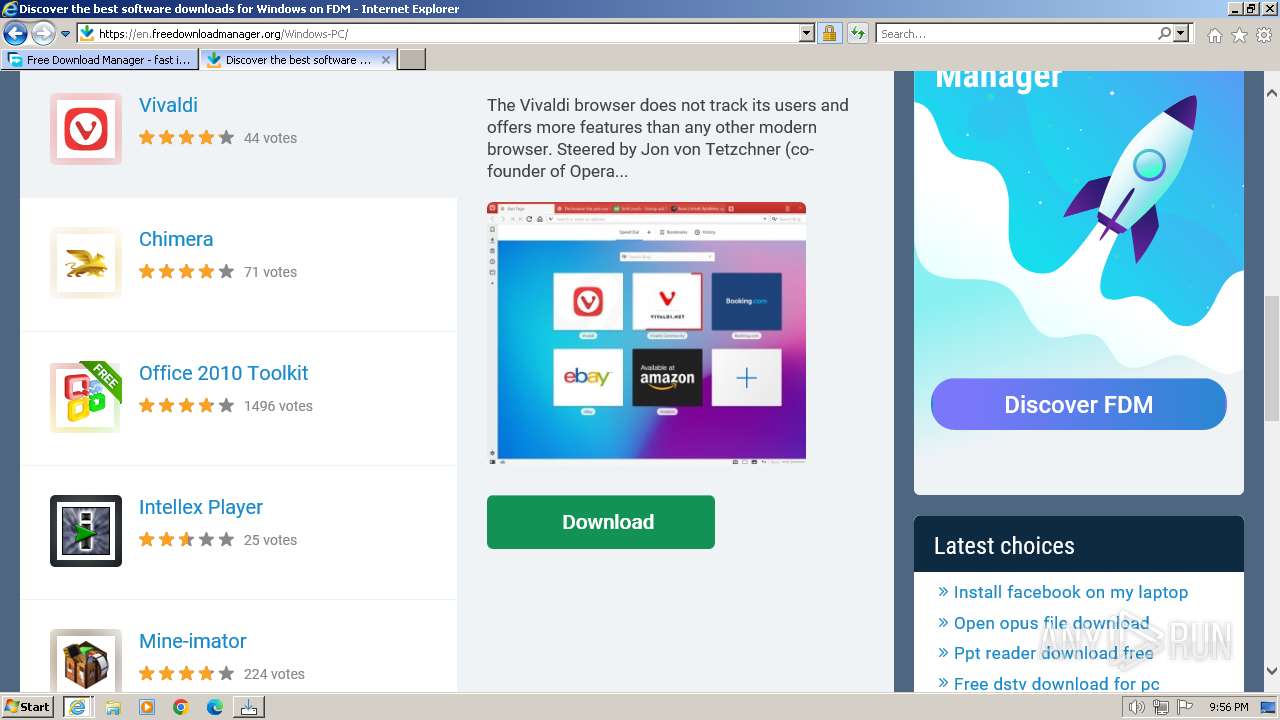Image resolution: width=1280 pixels, height=720 pixels.
Task: Click the Action Center flag tray icon
Action: click(x=1184, y=707)
